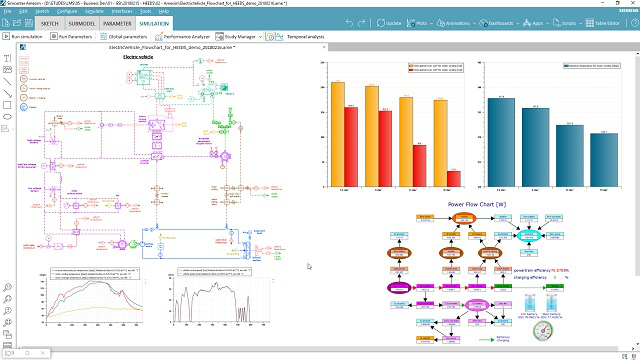Viewport: 640px width, 360px height.
Task: Expand the Plots dropdown arrow
Action: coord(431,23)
